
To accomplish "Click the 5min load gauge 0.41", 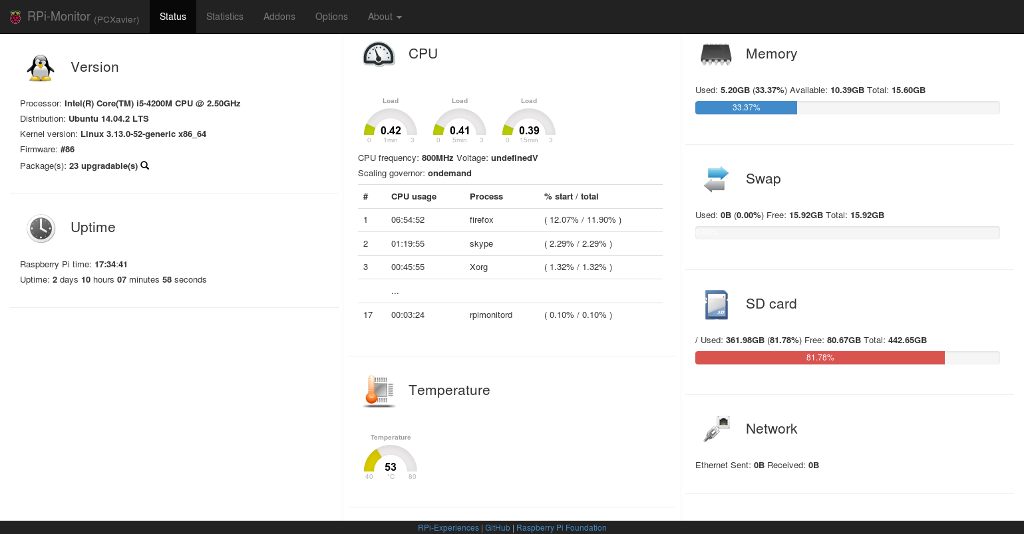I will click(460, 121).
